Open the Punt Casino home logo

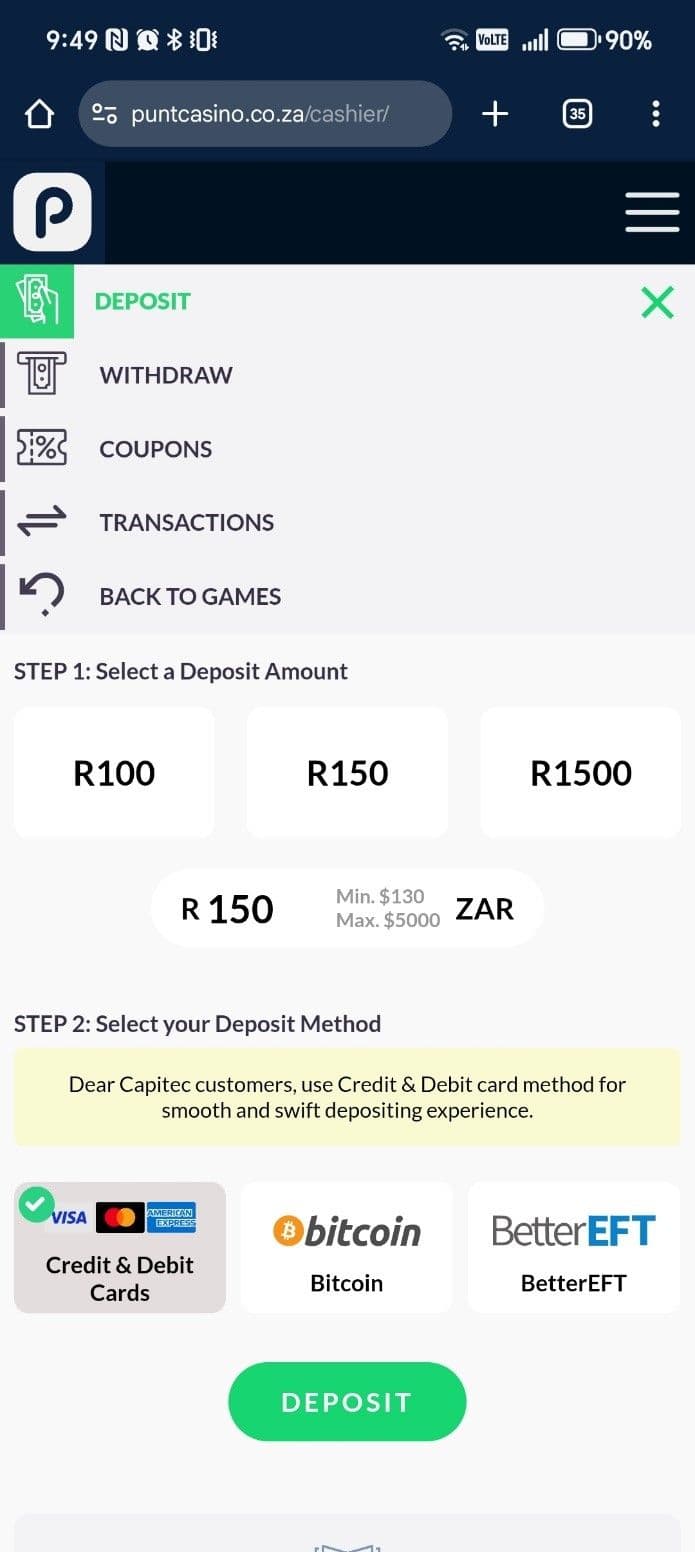coord(52,212)
